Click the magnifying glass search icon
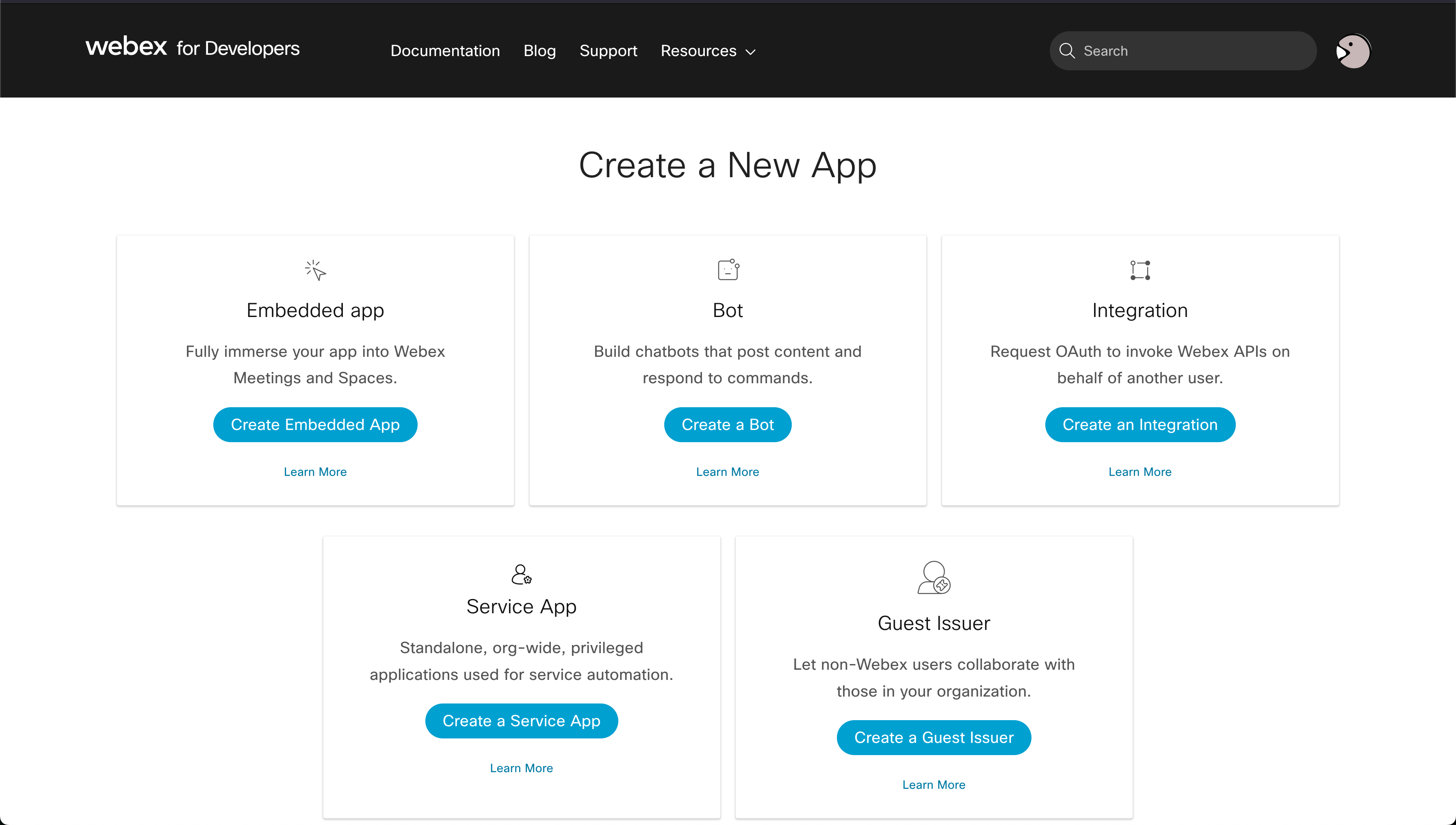This screenshot has height=825, width=1456. (x=1067, y=51)
